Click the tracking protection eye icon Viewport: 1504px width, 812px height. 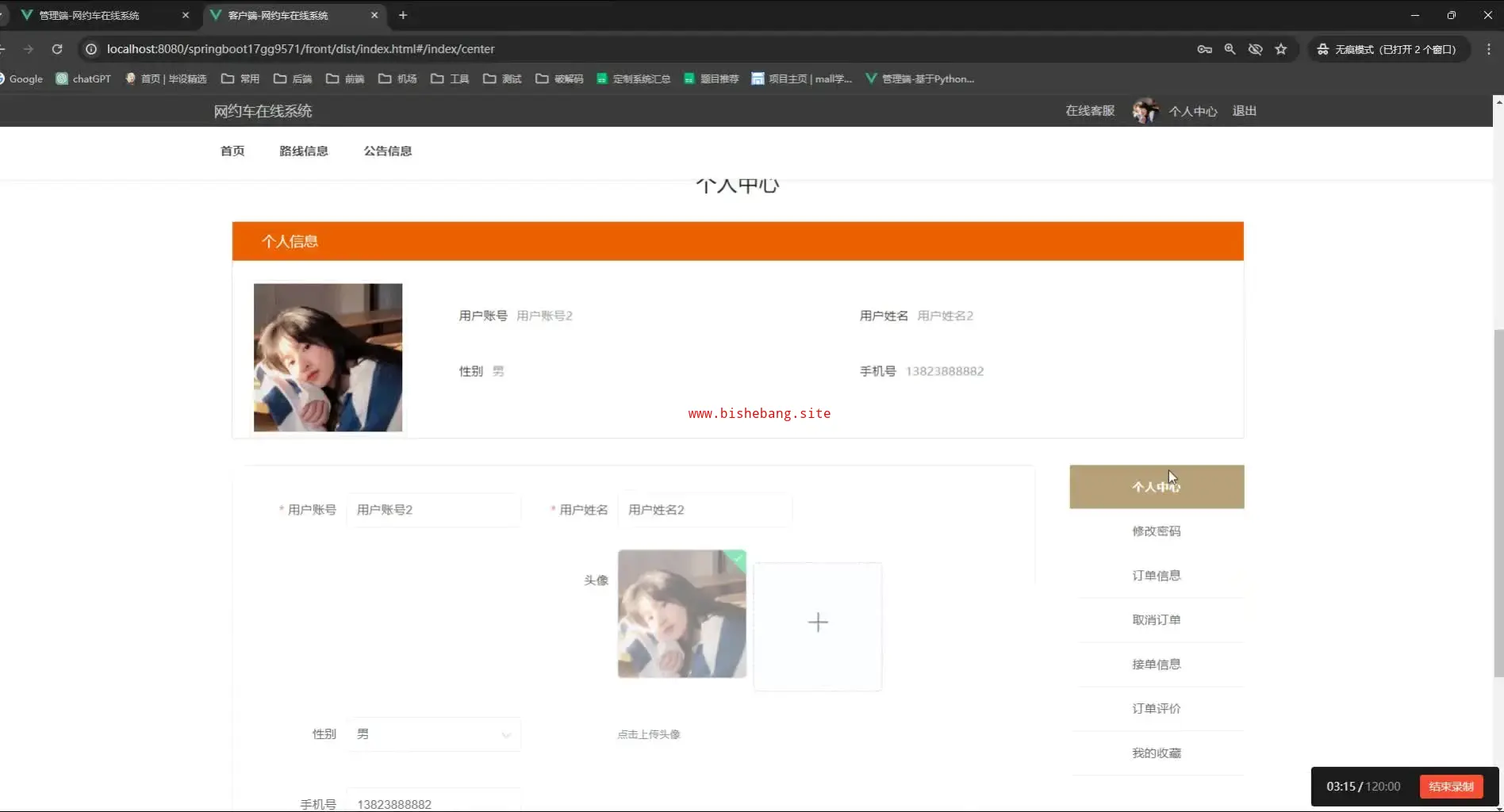tap(1255, 49)
